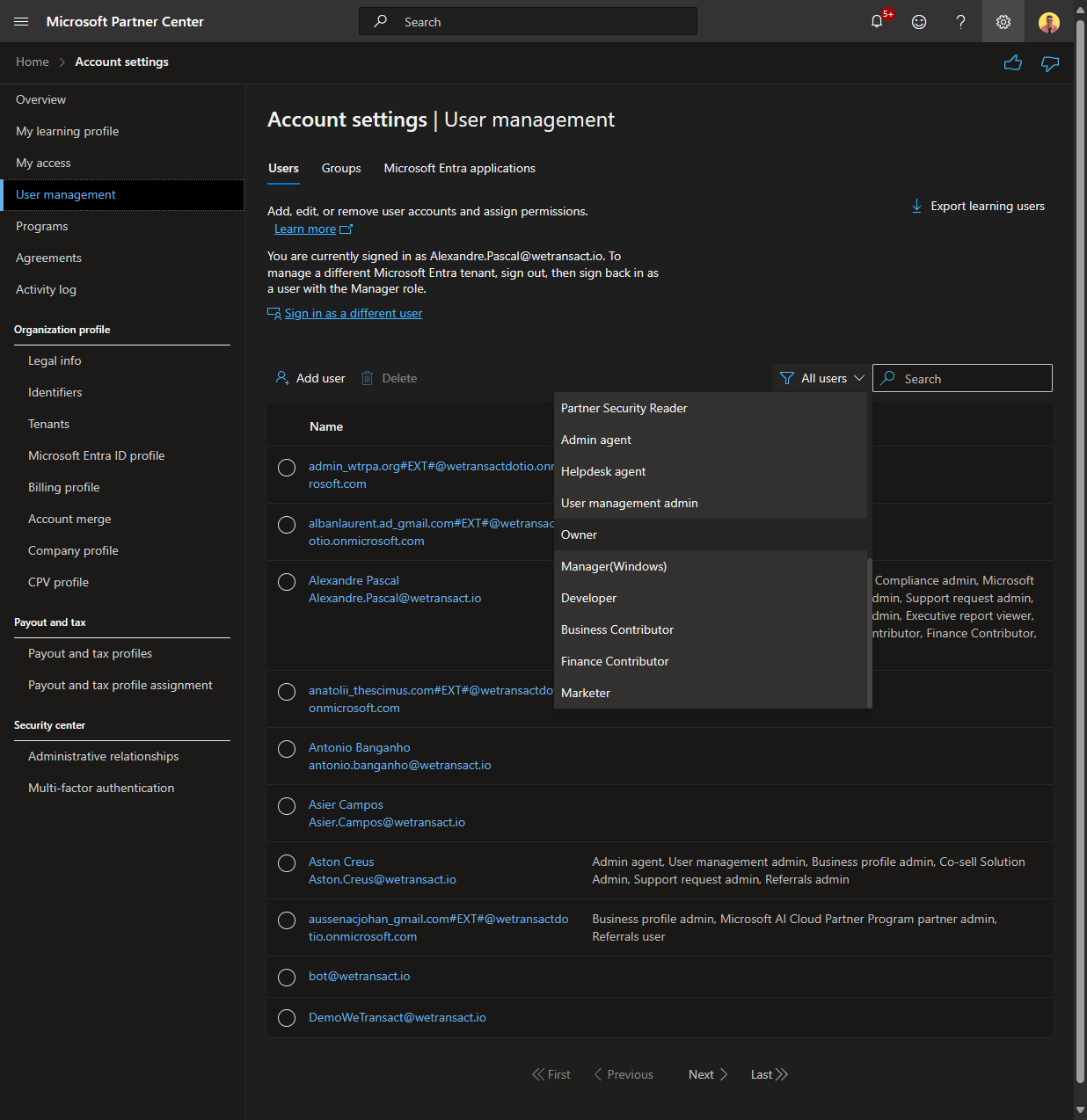Open DemoWeTransact@wetransact.io user link
This screenshot has width=1087, height=1120.
398,1017
